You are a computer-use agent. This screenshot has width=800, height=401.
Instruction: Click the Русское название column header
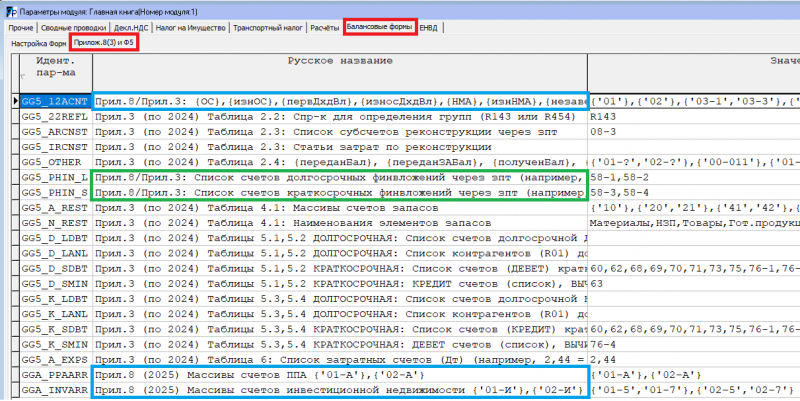tap(339, 61)
